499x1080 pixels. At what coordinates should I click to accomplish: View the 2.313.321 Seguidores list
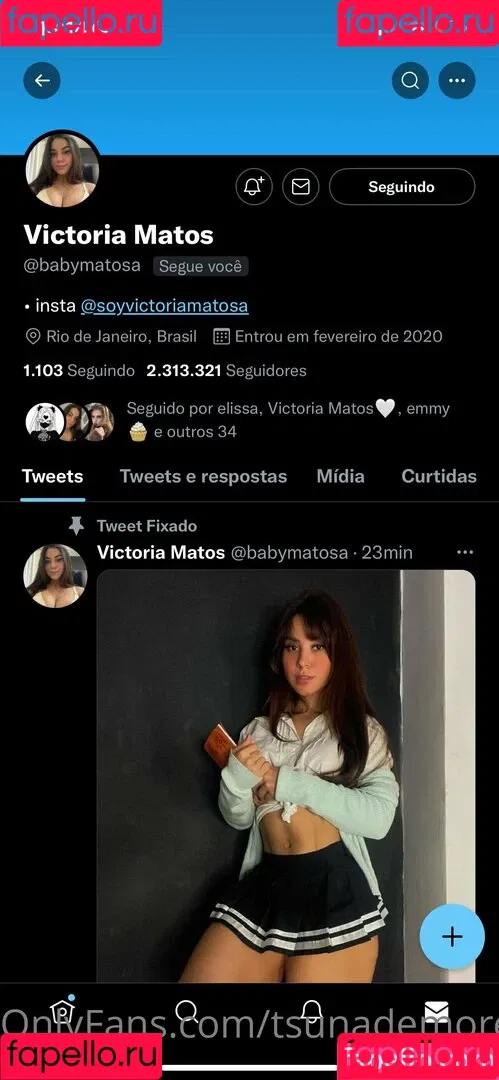pyautogui.click(x=226, y=371)
